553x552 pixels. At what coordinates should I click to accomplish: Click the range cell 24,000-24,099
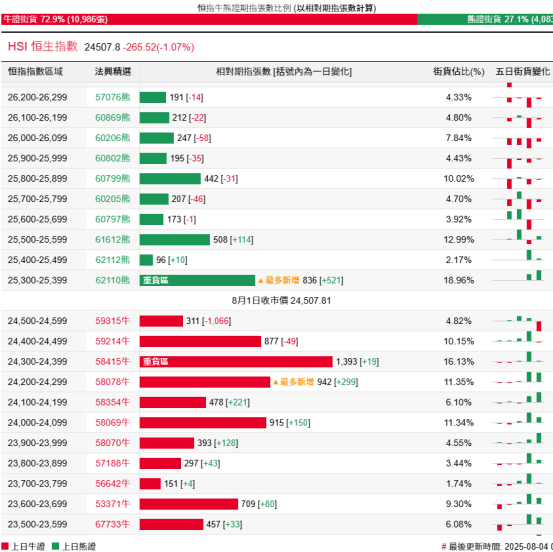point(37,423)
